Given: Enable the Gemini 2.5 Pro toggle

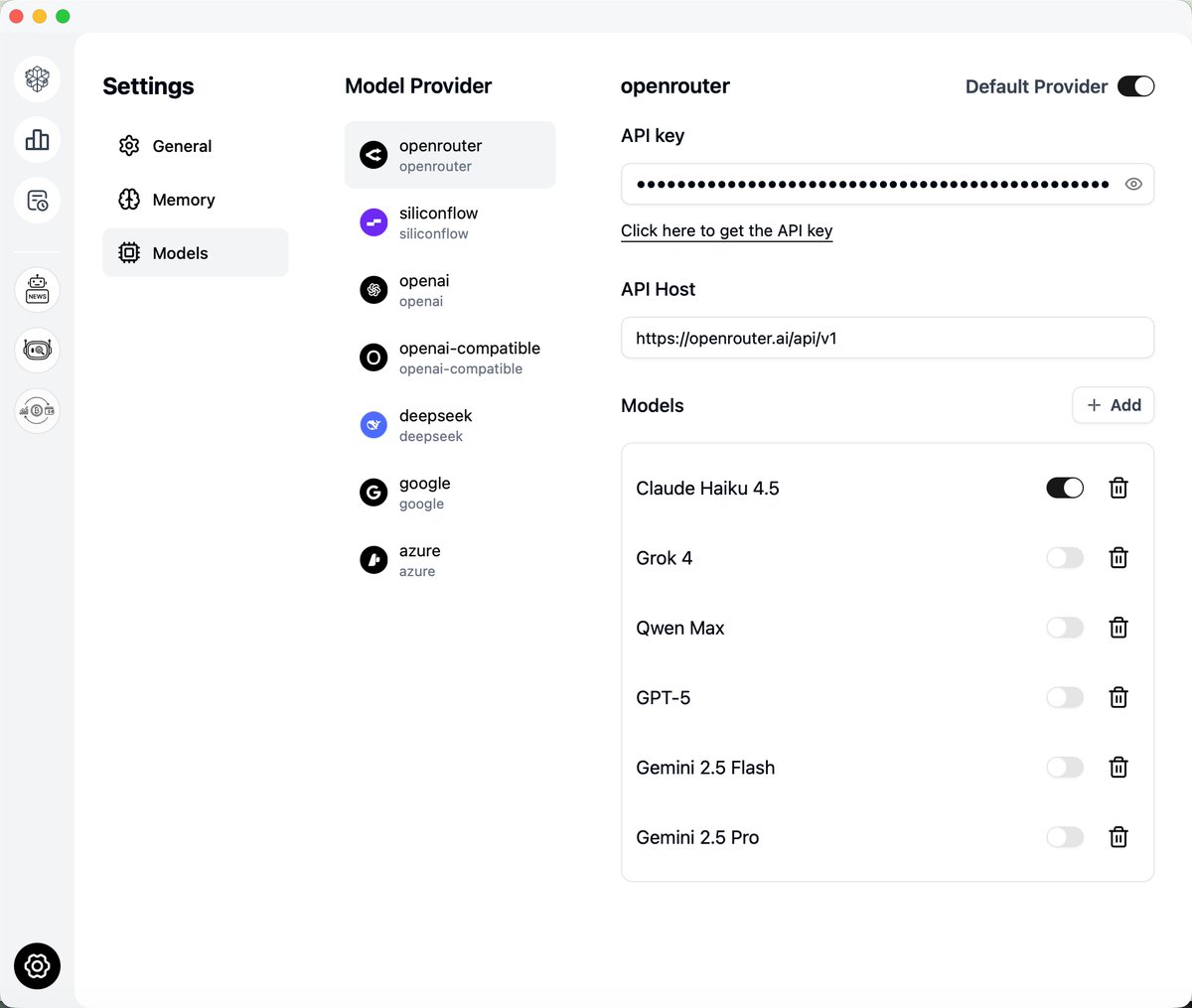Looking at the screenshot, I should click(x=1065, y=837).
